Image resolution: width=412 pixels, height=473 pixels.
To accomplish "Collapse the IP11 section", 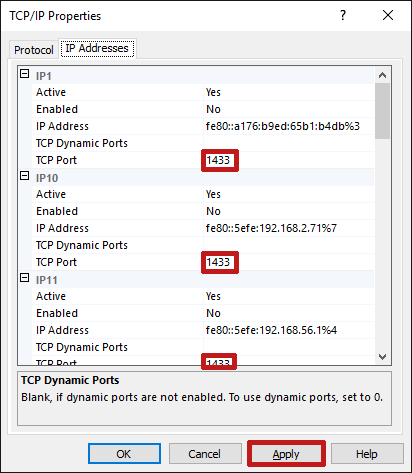I will pos(25,278).
